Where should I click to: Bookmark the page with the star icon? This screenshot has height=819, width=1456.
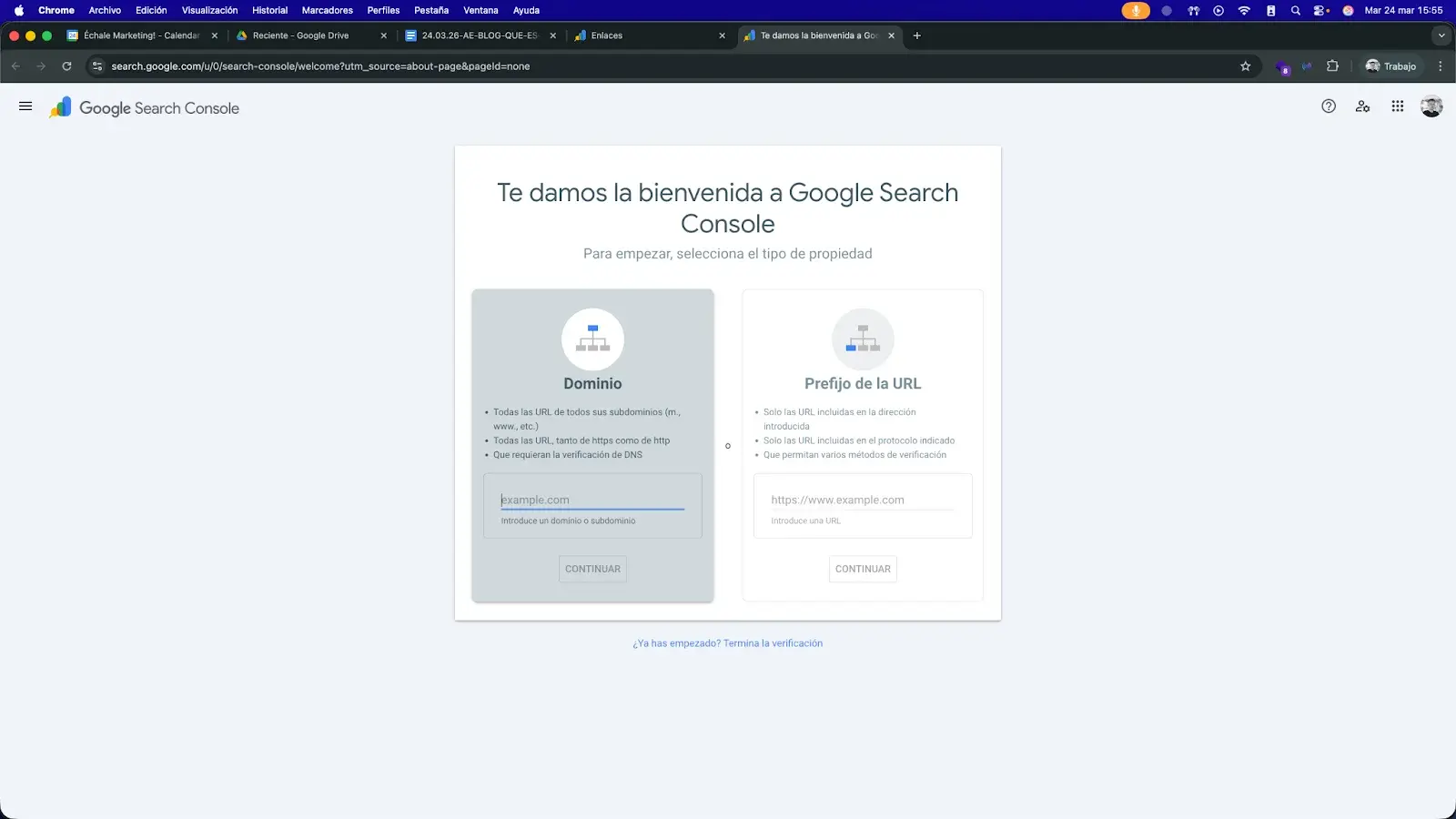(x=1245, y=66)
